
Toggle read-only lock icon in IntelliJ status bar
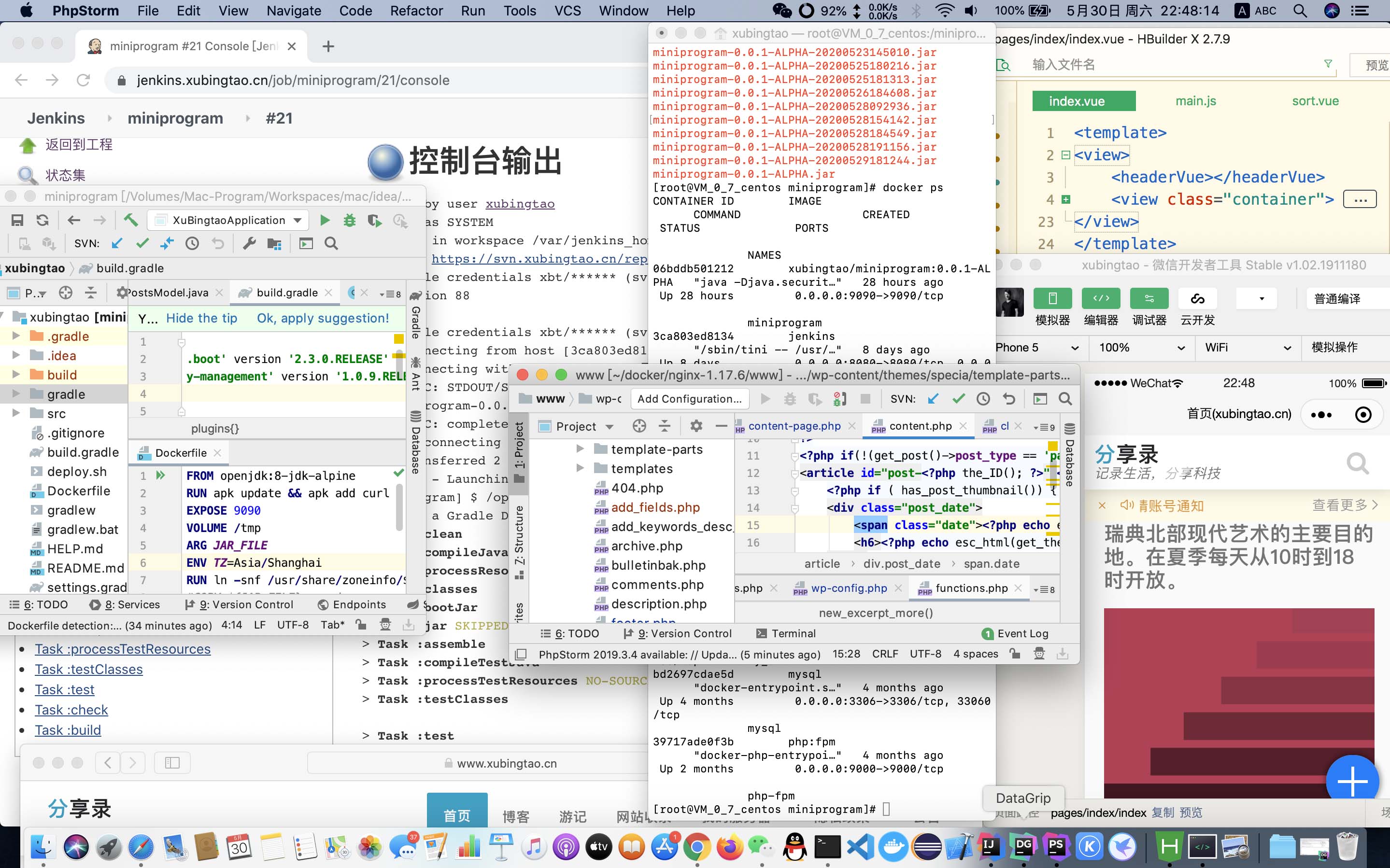point(361,625)
